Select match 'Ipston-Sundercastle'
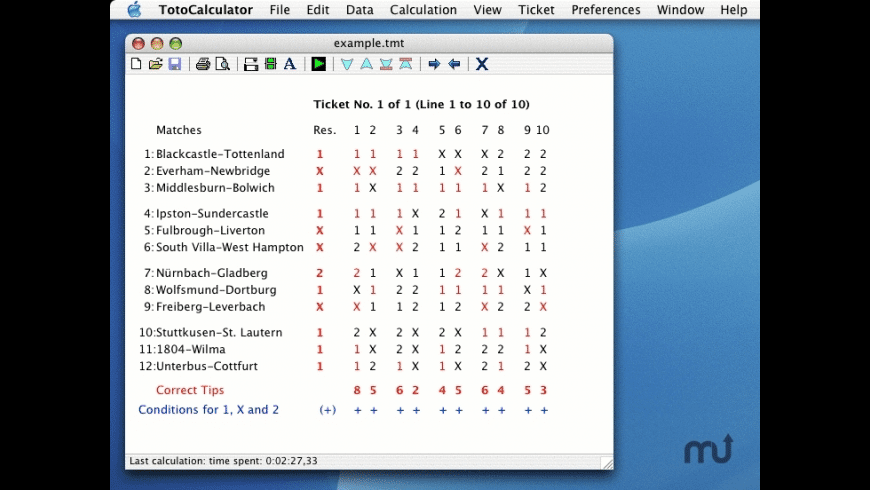 (212, 214)
